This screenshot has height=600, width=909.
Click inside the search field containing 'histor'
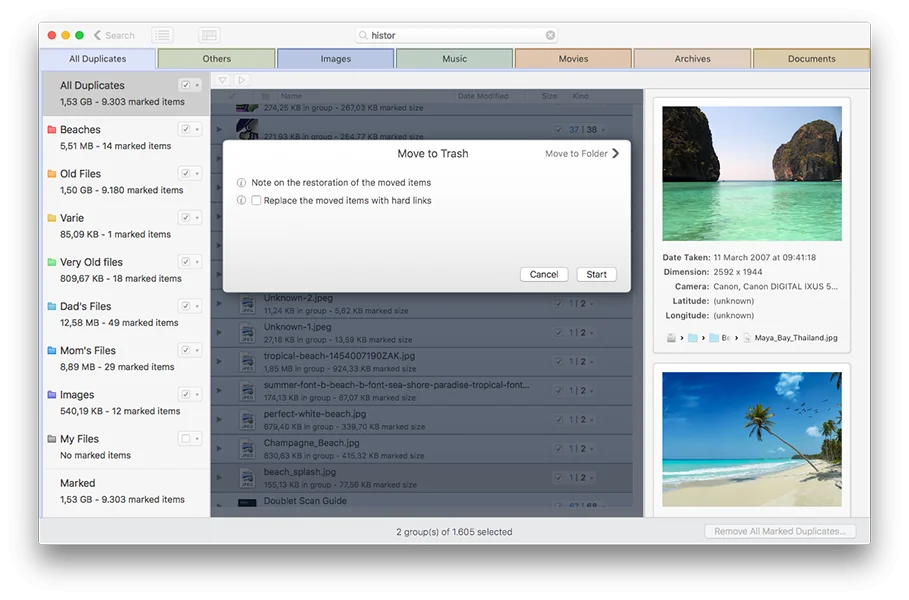[450, 35]
